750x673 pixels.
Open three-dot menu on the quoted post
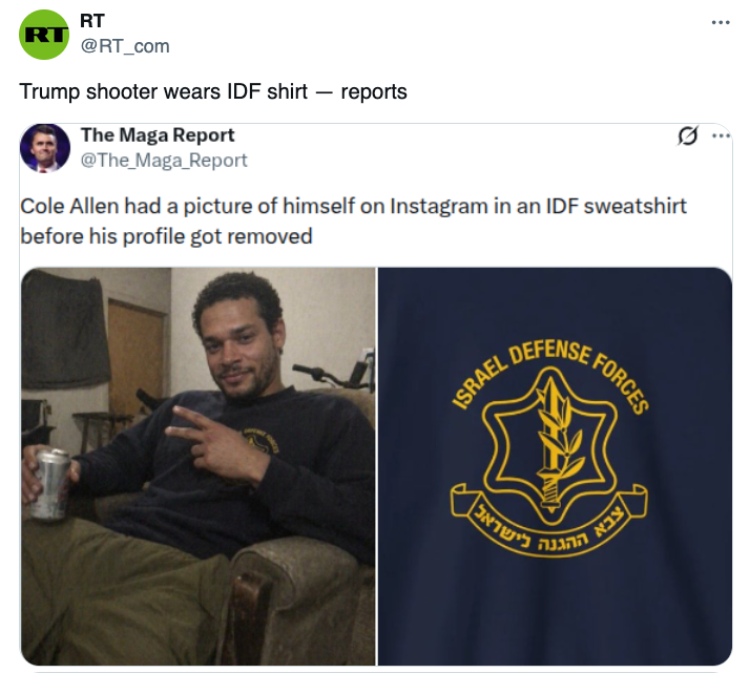tap(721, 136)
